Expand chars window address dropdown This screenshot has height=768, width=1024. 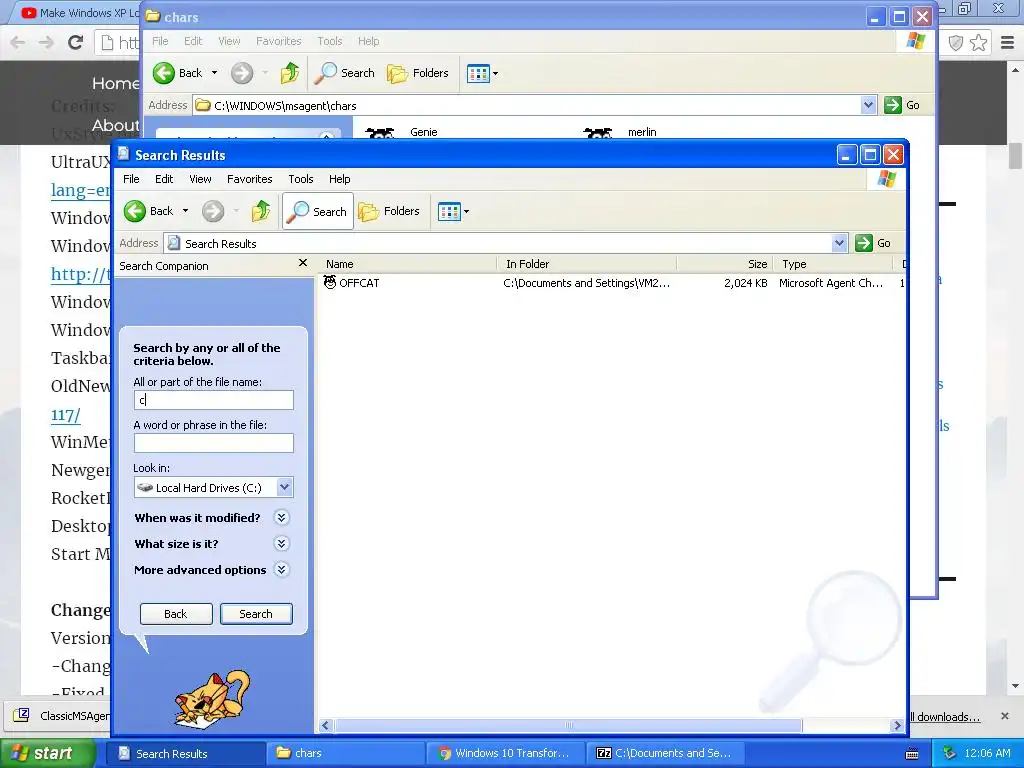point(868,105)
